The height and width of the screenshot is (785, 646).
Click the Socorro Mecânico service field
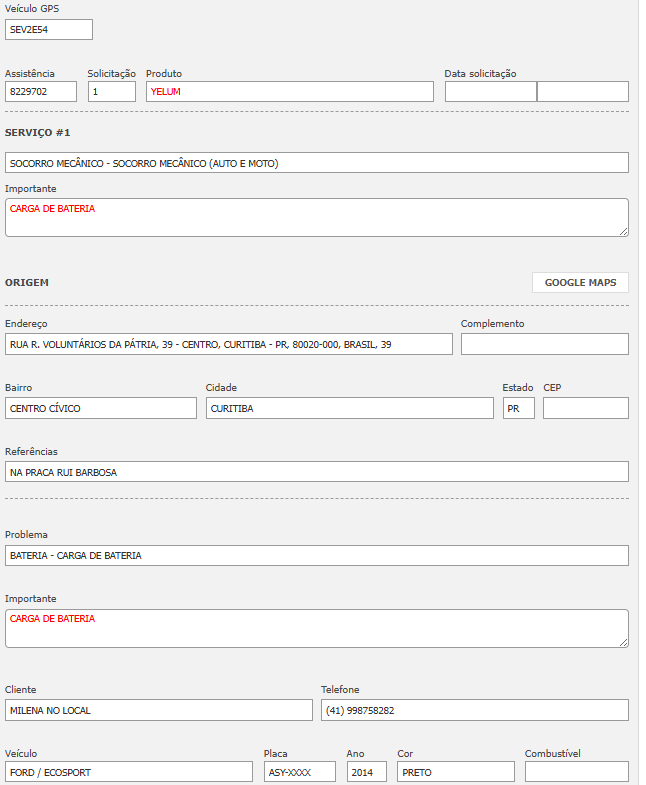pos(316,163)
